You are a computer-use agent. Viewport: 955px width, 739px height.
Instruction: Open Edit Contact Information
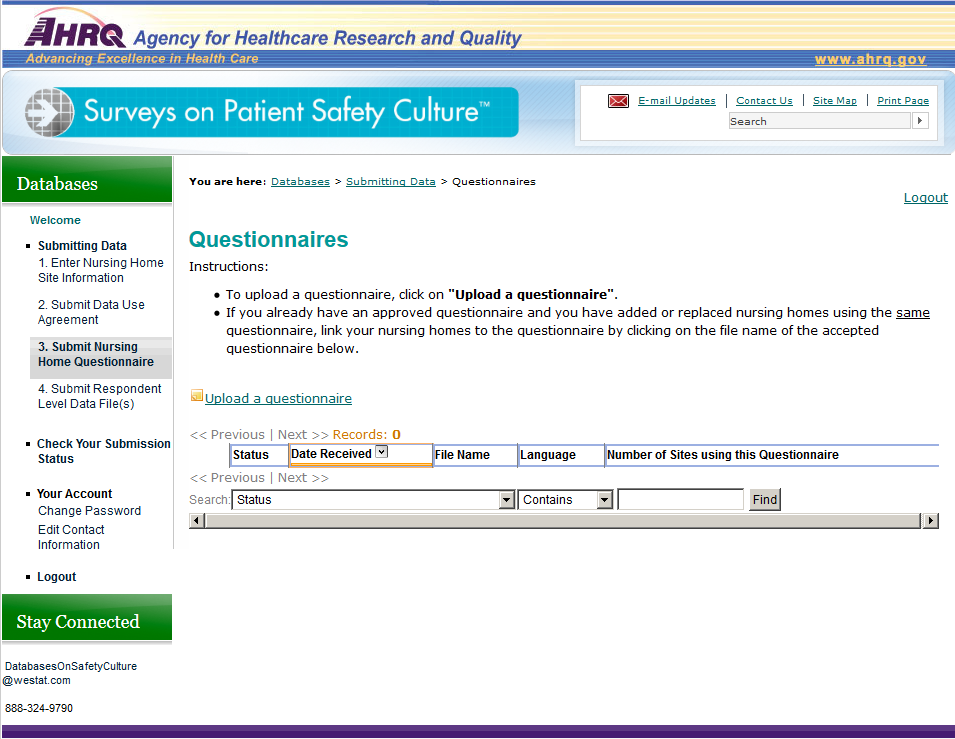point(71,537)
